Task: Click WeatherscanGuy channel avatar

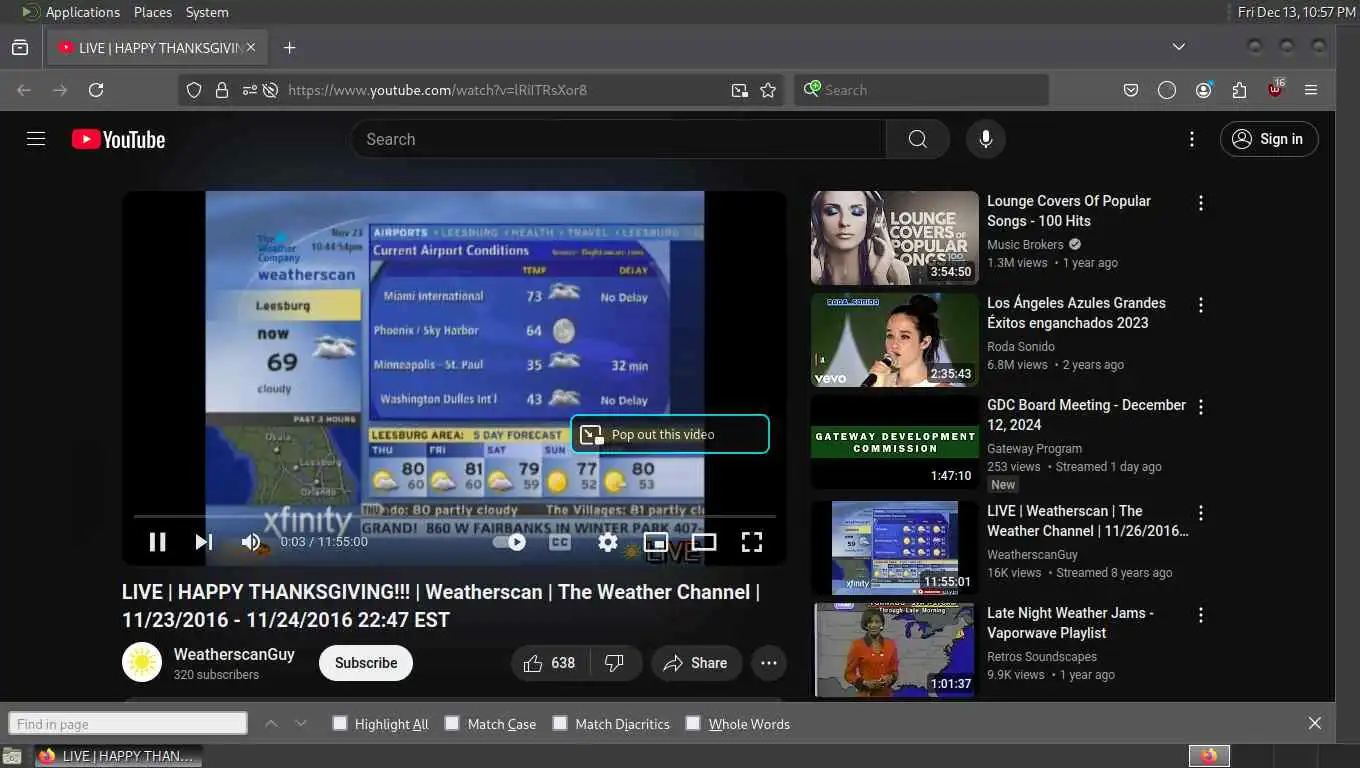Action: (x=142, y=662)
